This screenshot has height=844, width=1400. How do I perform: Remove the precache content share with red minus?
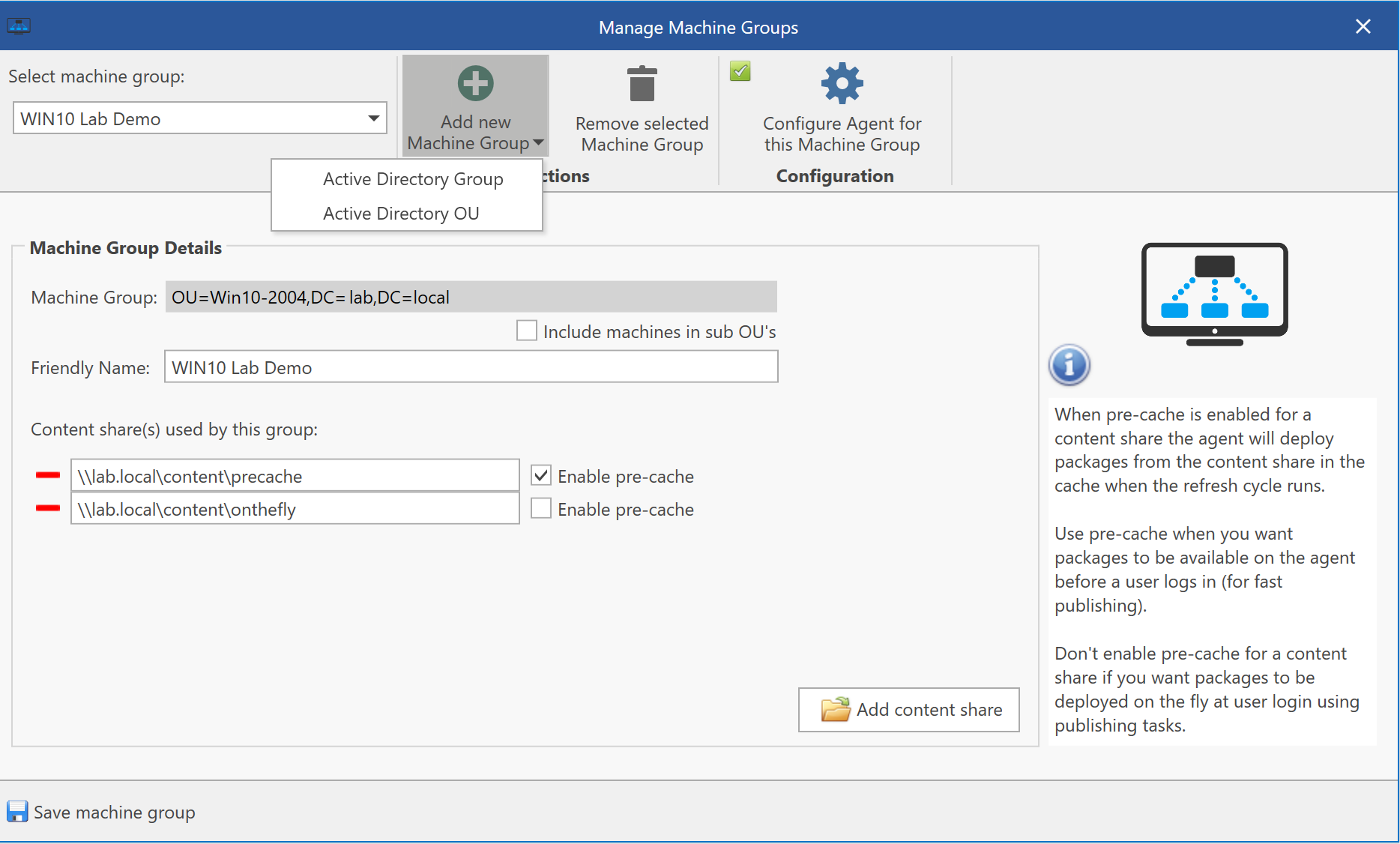pyautogui.click(x=48, y=475)
